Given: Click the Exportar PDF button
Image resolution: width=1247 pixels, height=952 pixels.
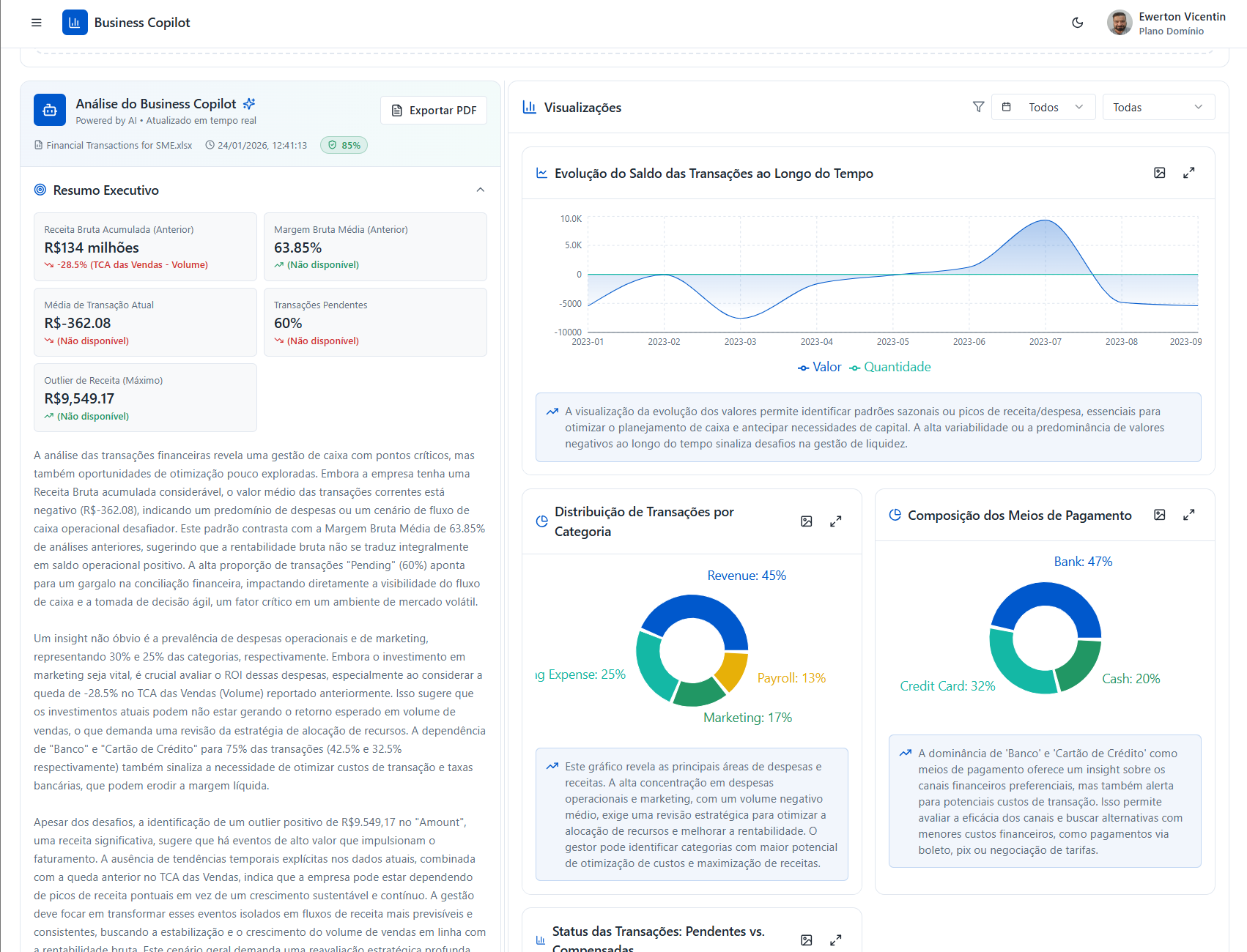Looking at the screenshot, I should coord(433,110).
